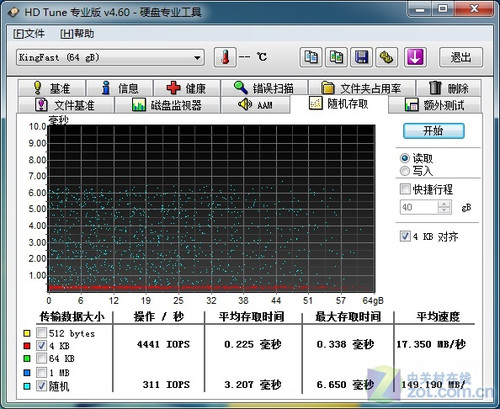Enable the 512 bytes transfer size checkbox
Image resolution: width=500 pixels, height=409 pixels.
(x=42, y=333)
